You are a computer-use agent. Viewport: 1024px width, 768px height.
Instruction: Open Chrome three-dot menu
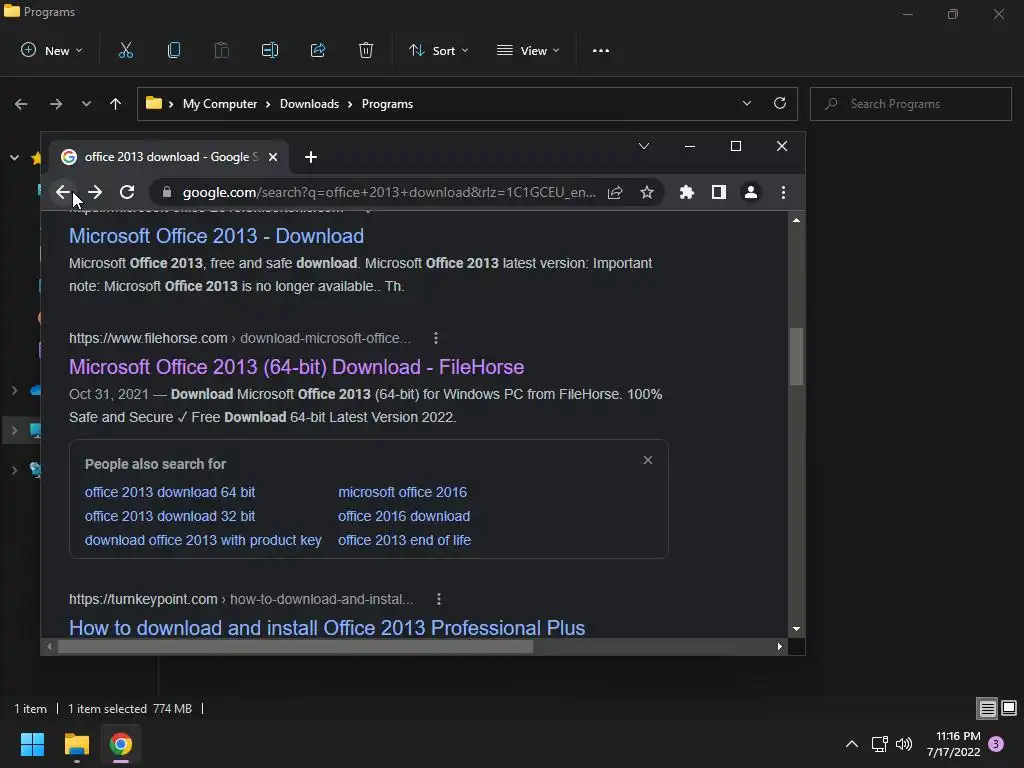coord(783,192)
